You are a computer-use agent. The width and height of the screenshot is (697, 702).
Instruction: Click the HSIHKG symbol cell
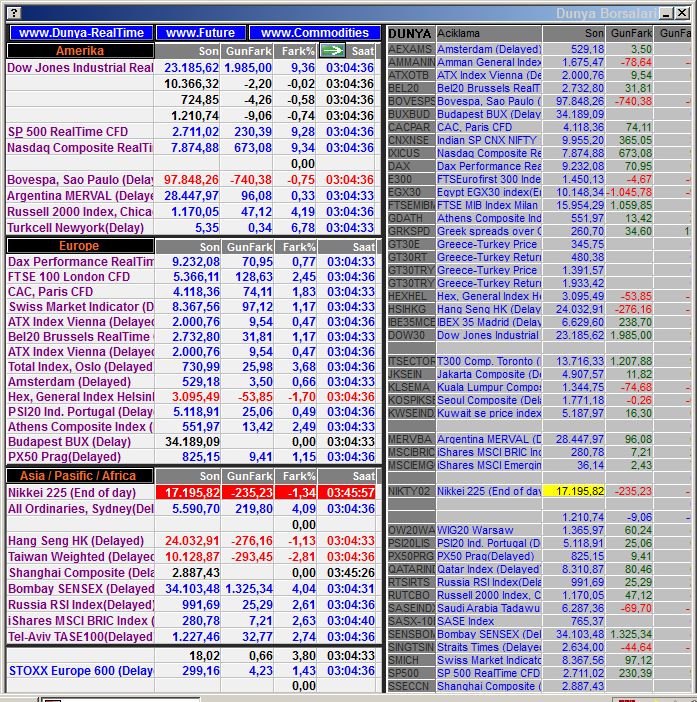411,309
